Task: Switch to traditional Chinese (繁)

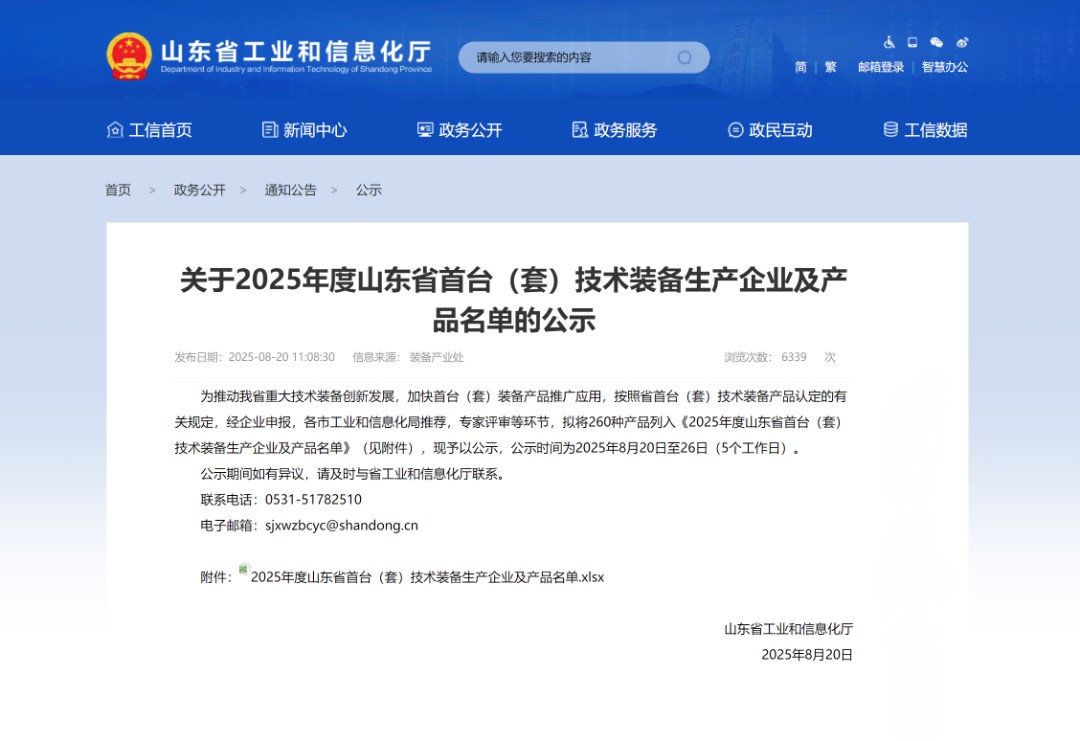Action: pyautogui.click(x=830, y=67)
